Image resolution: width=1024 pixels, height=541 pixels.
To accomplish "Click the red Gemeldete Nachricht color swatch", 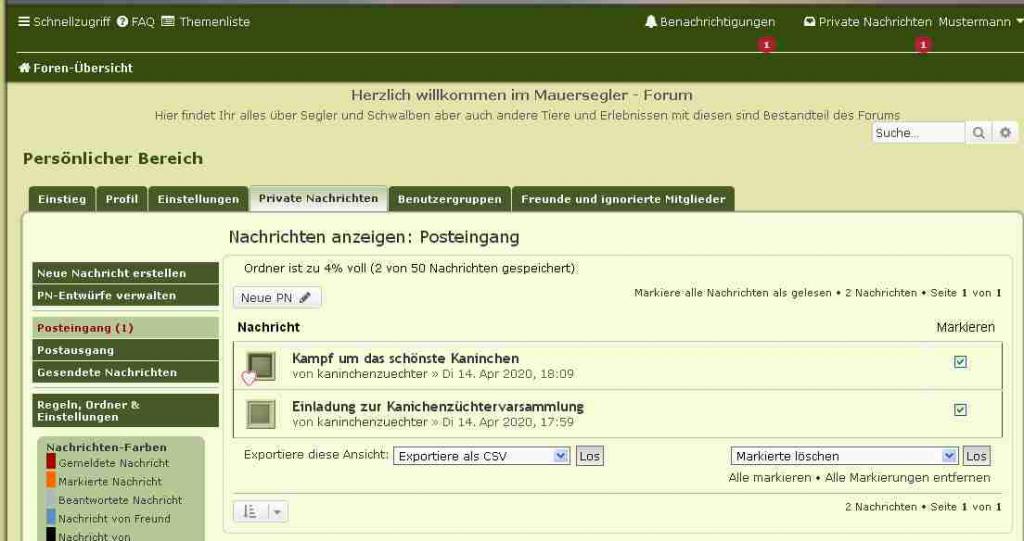I will coord(51,462).
